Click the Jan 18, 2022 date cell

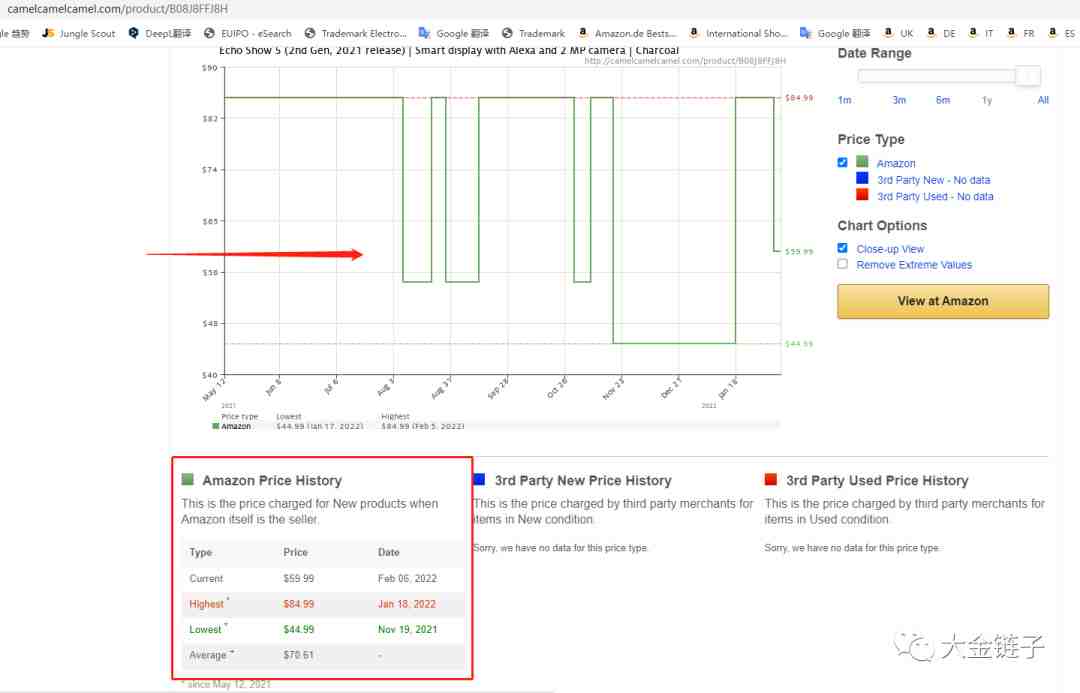pos(406,604)
